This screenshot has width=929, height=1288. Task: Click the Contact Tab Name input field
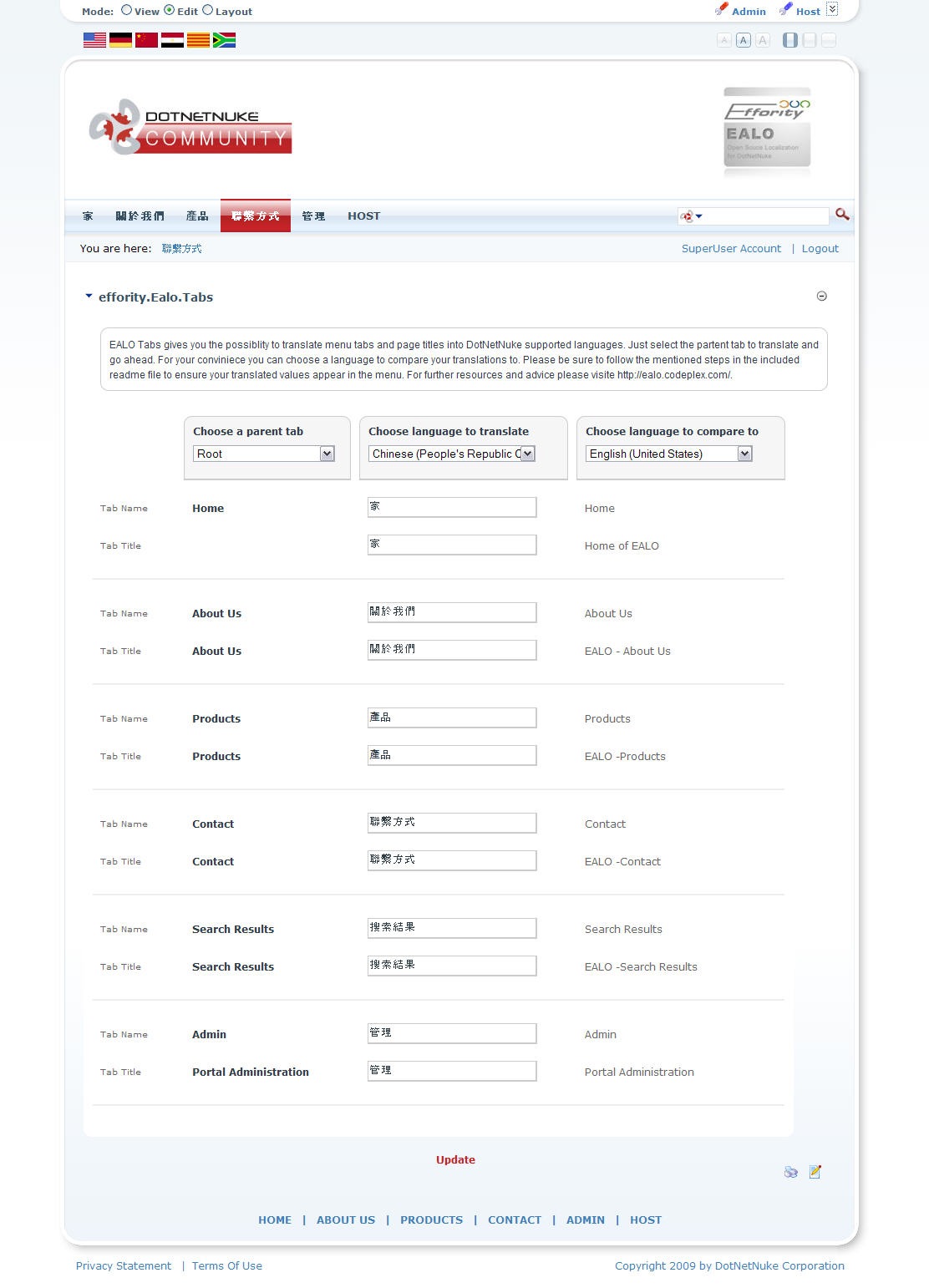(452, 823)
